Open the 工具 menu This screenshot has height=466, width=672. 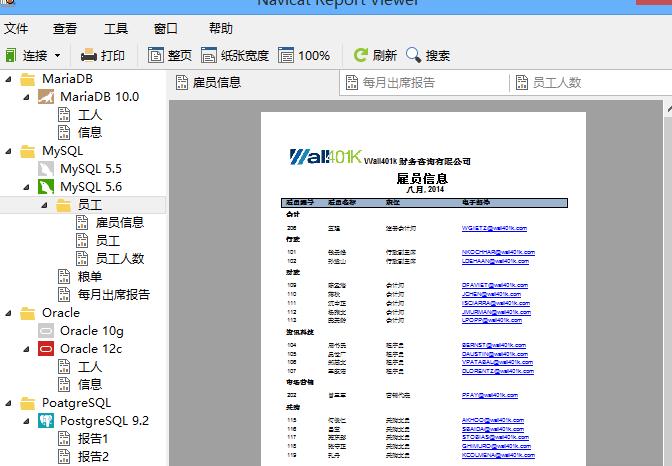coord(116,29)
